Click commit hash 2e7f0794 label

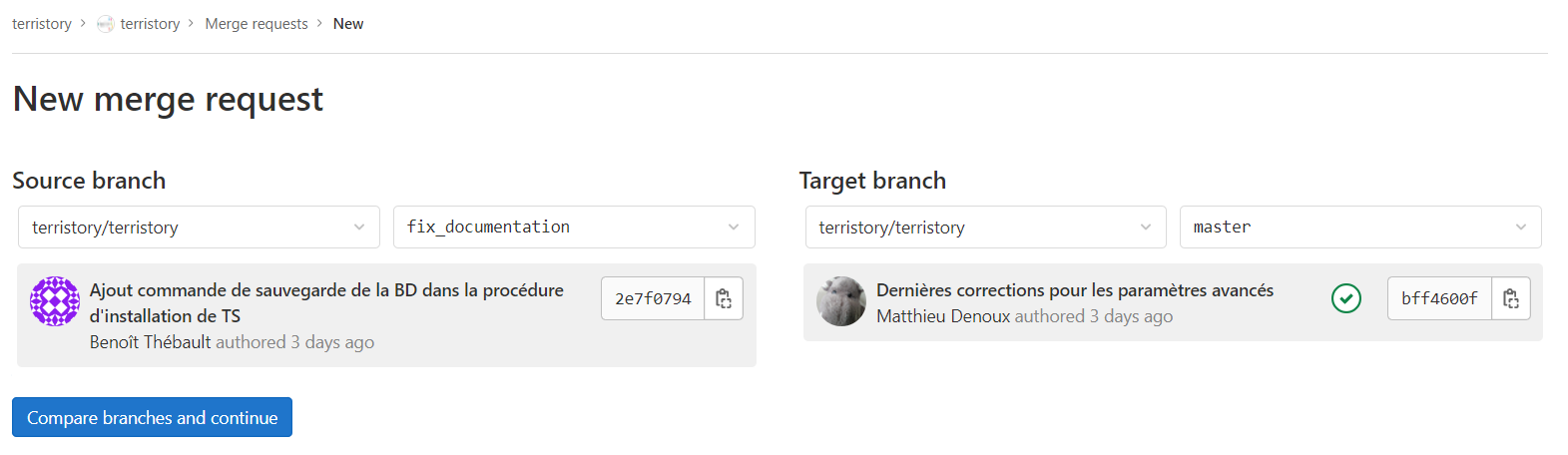click(x=653, y=298)
